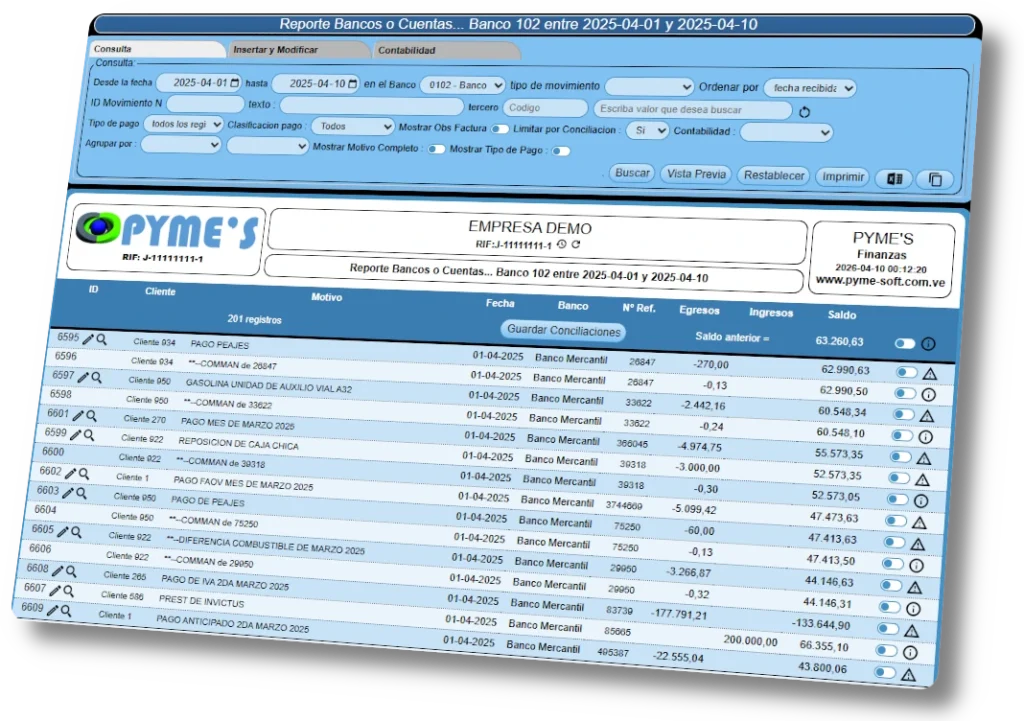Screen dimensions: 1024x721
Task: Open the 'tipo de movimiento' dropdown
Action: (x=650, y=86)
